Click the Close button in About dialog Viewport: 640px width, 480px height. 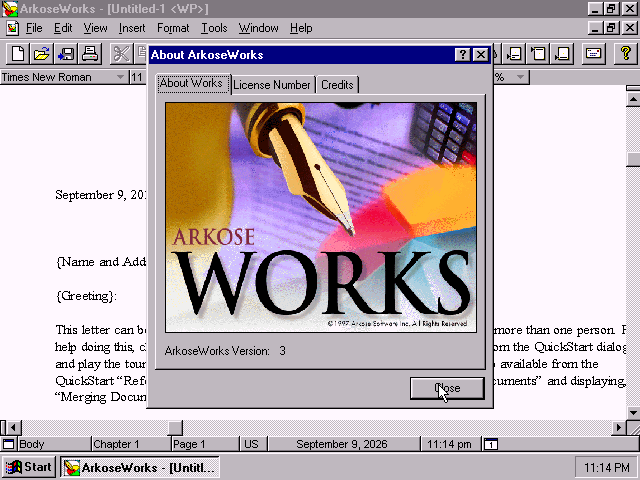point(447,388)
